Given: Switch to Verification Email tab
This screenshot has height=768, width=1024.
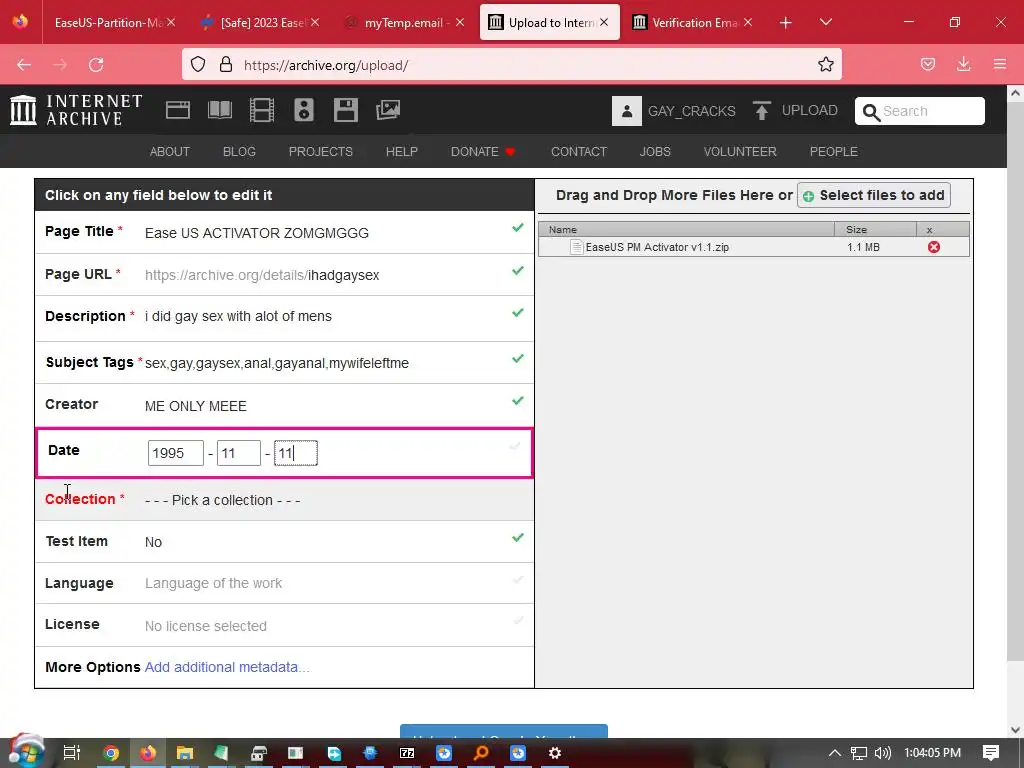Looking at the screenshot, I should 694,23.
